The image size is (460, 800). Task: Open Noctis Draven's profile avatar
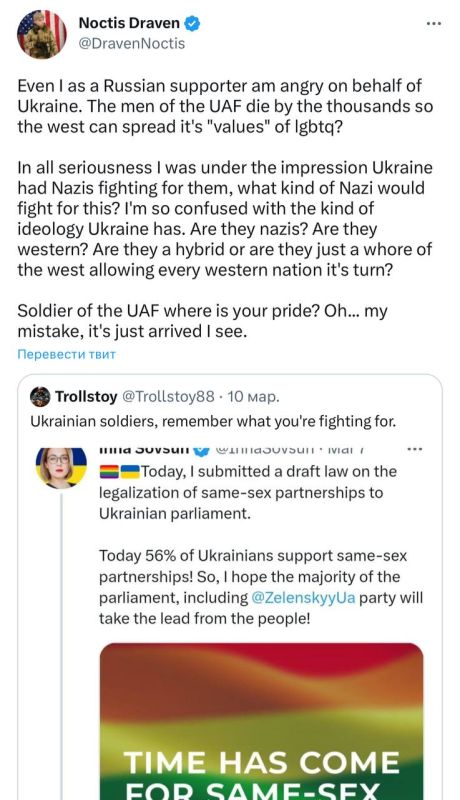click(x=41, y=34)
